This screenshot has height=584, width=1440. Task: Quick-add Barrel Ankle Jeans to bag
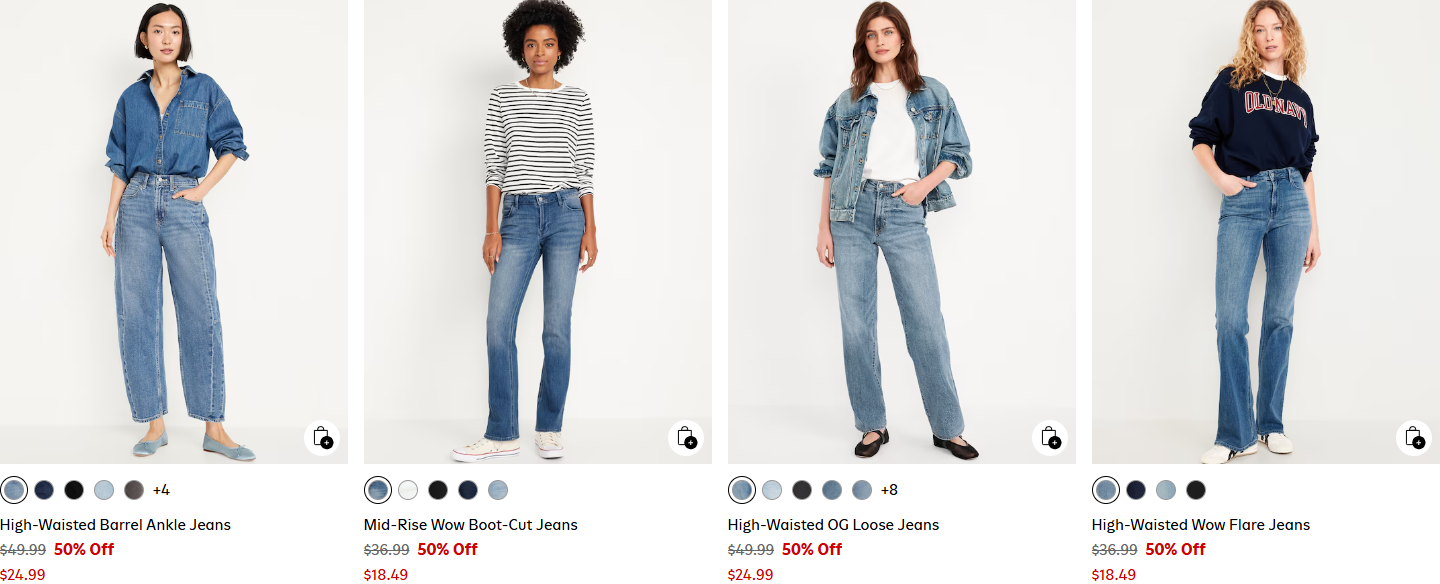(322, 438)
